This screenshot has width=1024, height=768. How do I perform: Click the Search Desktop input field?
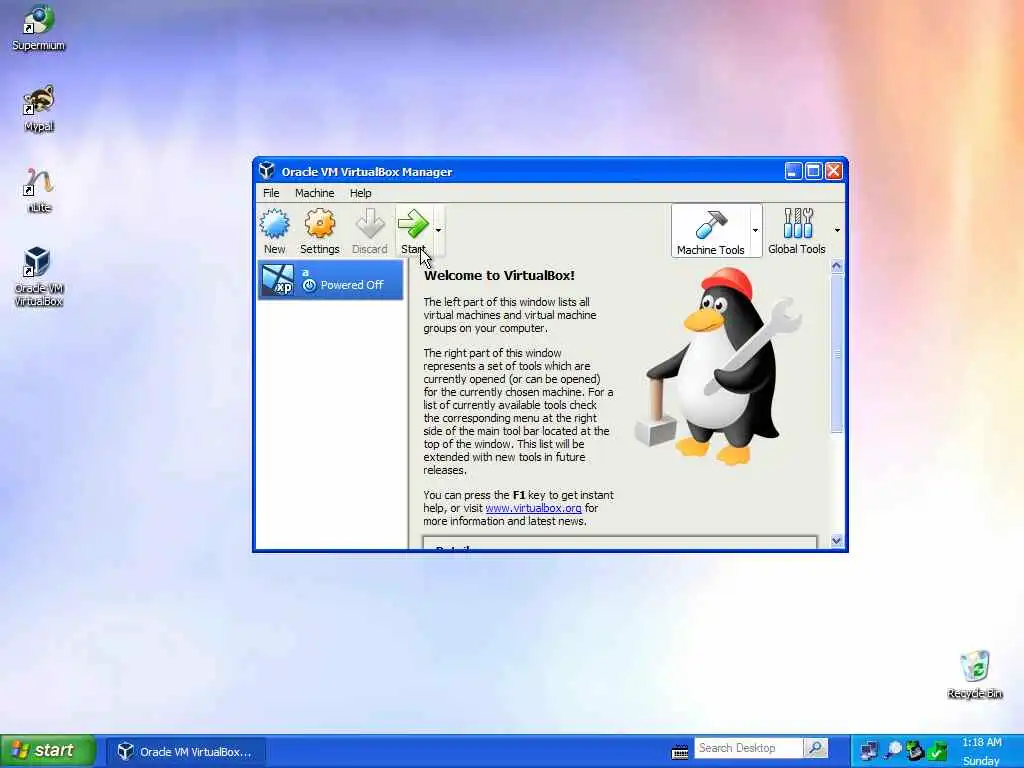[748, 748]
